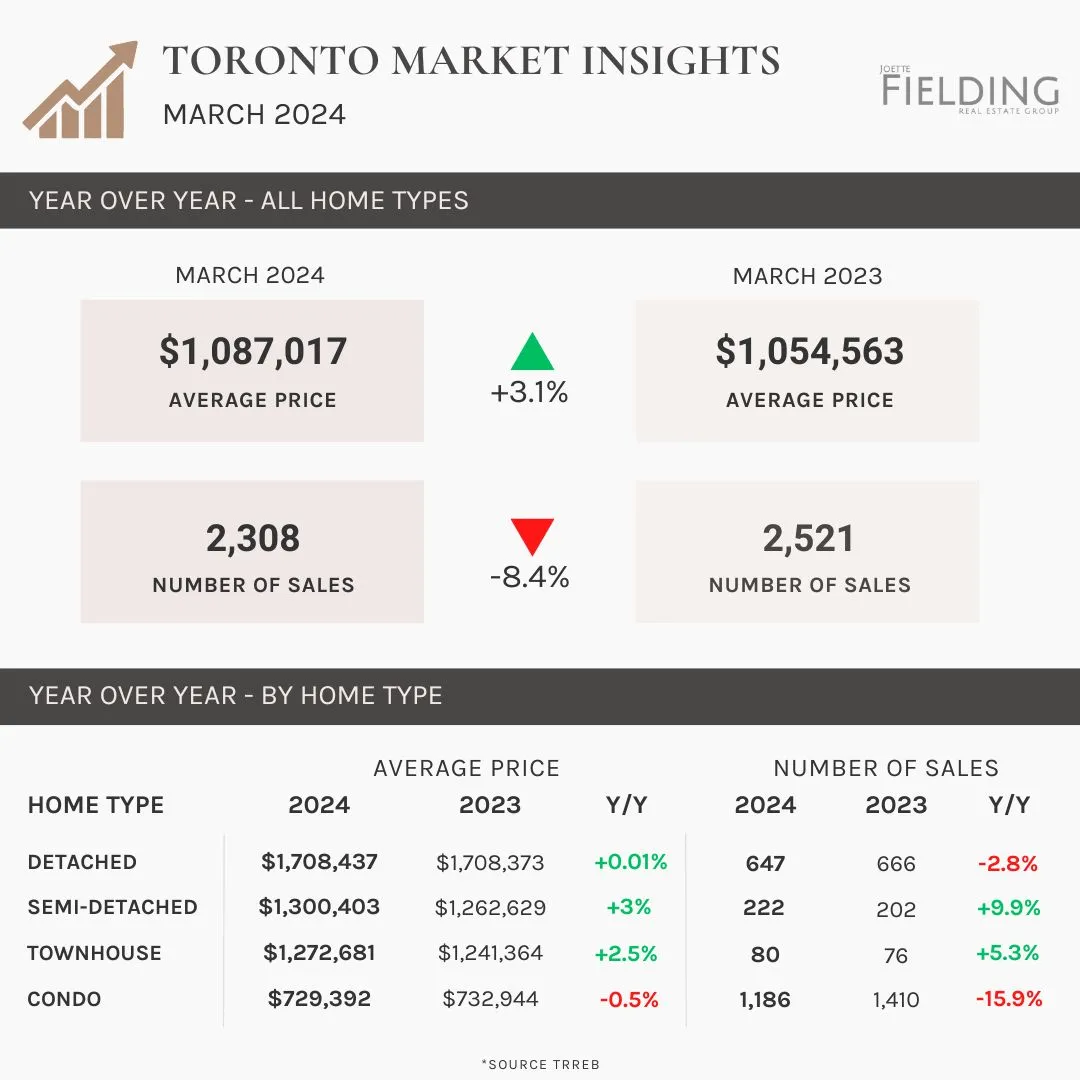Click the 2,521 number of sales box
Screen dimensions: 1080x1080
pyautogui.click(x=807, y=552)
